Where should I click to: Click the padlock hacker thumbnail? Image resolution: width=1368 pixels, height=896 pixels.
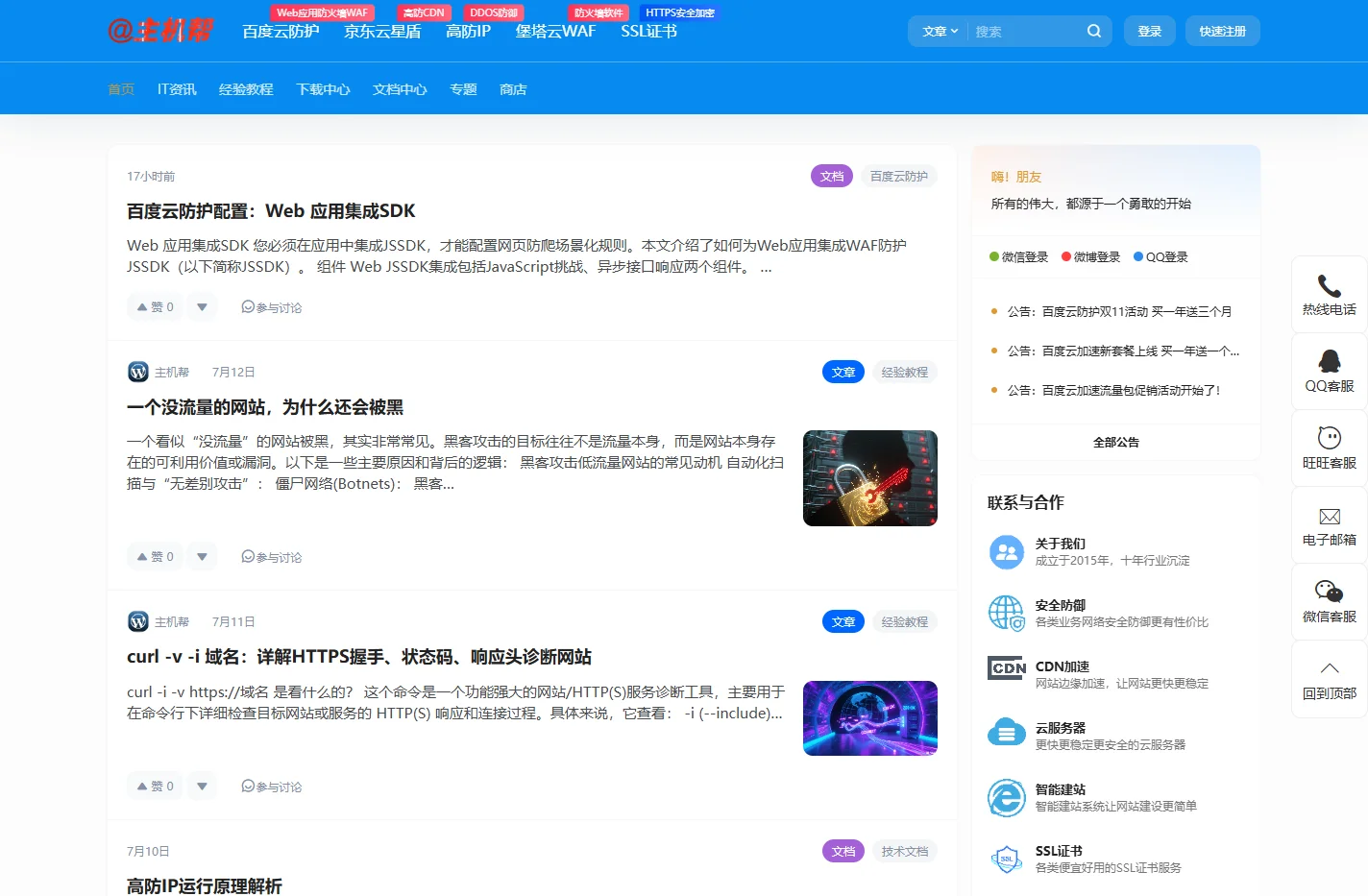pyautogui.click(x=870, y=478)
